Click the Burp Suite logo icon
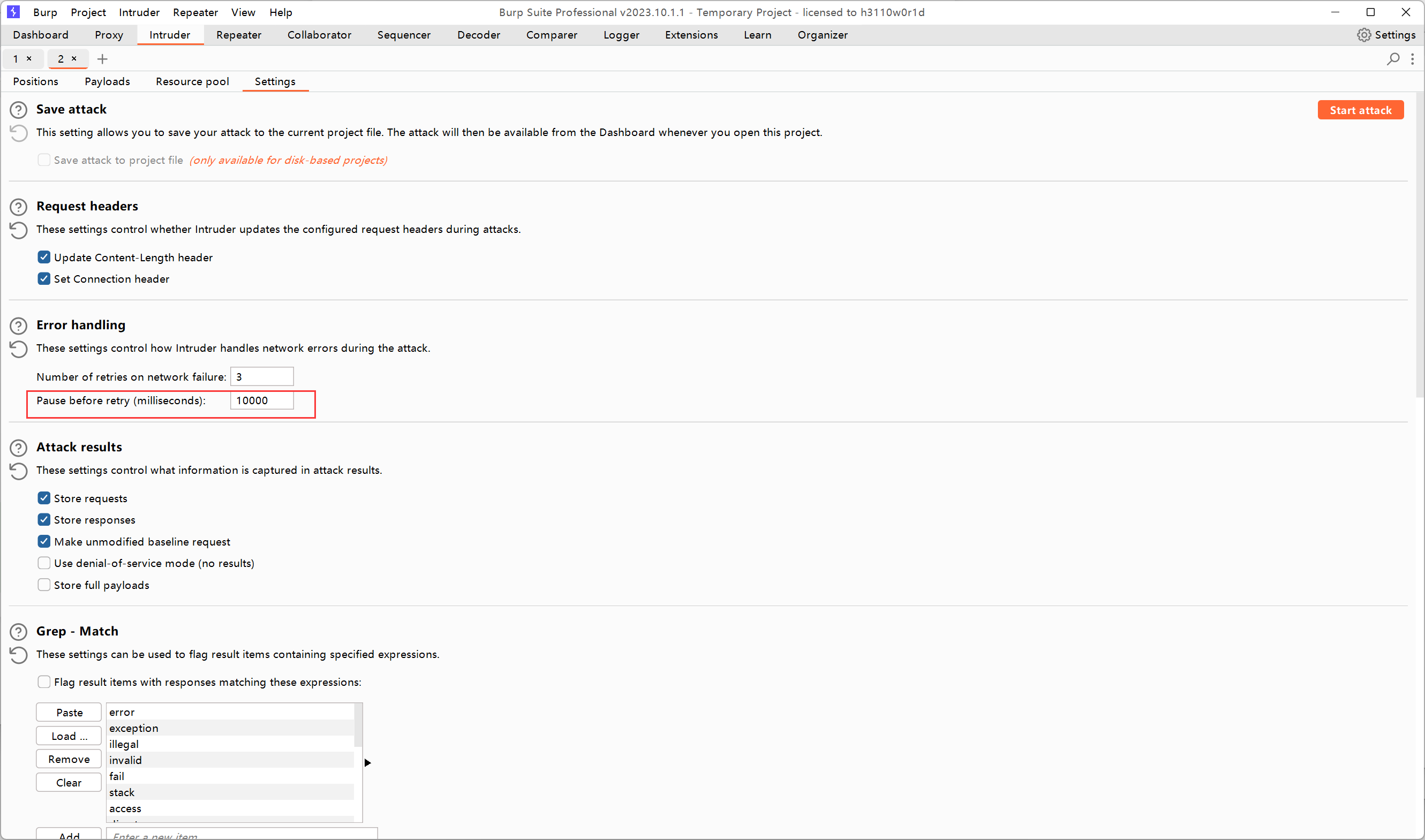This screenshot has width=1425, height=840. coord(13,12)
